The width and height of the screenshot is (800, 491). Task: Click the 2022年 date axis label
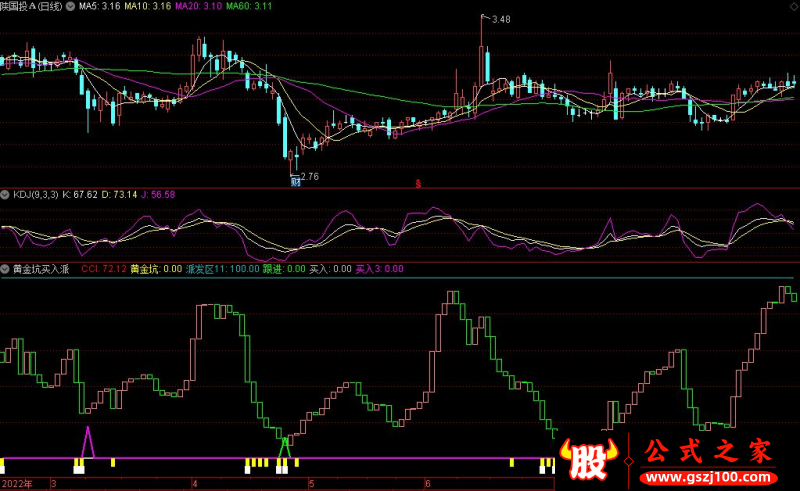click(x=17, y=483)
